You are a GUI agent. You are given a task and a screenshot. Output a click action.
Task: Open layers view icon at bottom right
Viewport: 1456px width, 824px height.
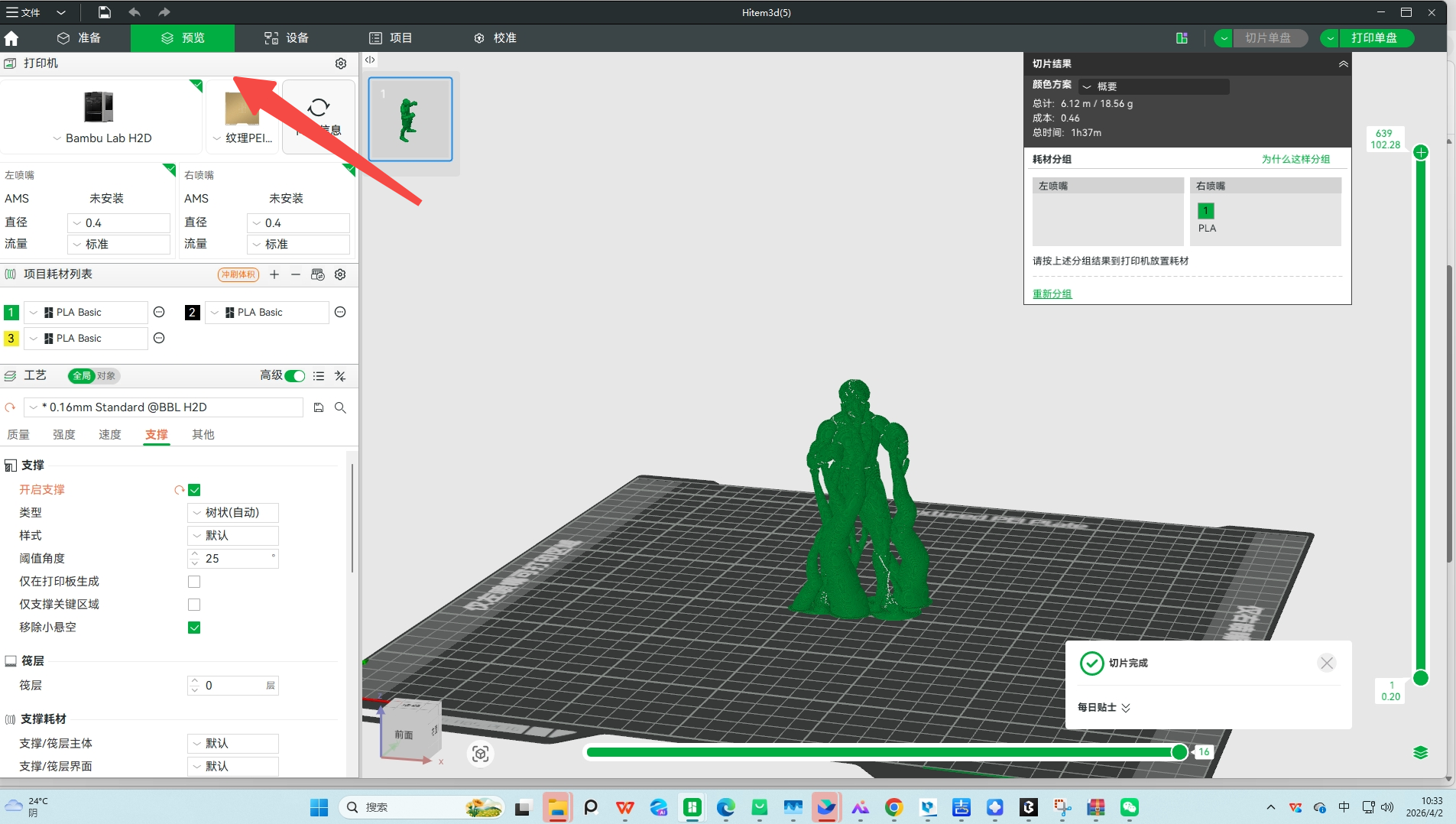[x=1420, y=753]
